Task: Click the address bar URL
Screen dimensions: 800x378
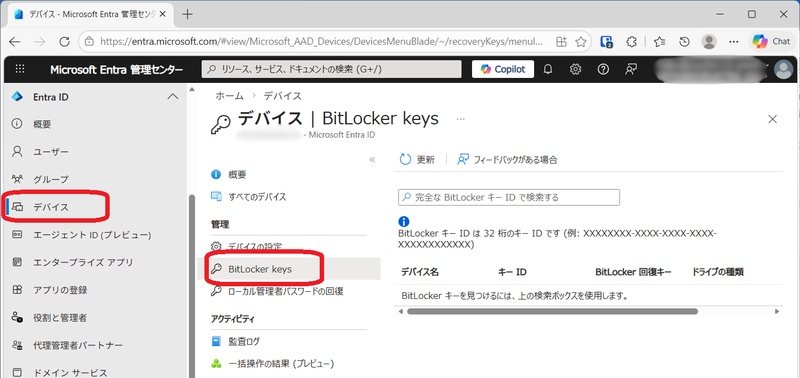Action: click(321, 42)
